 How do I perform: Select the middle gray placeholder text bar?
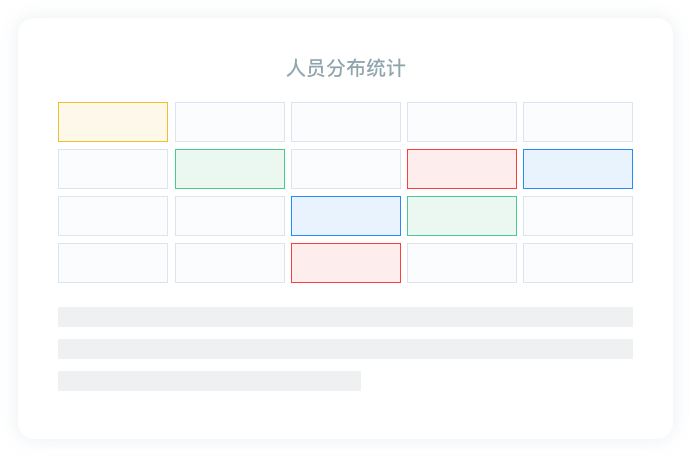coord(345,349)
